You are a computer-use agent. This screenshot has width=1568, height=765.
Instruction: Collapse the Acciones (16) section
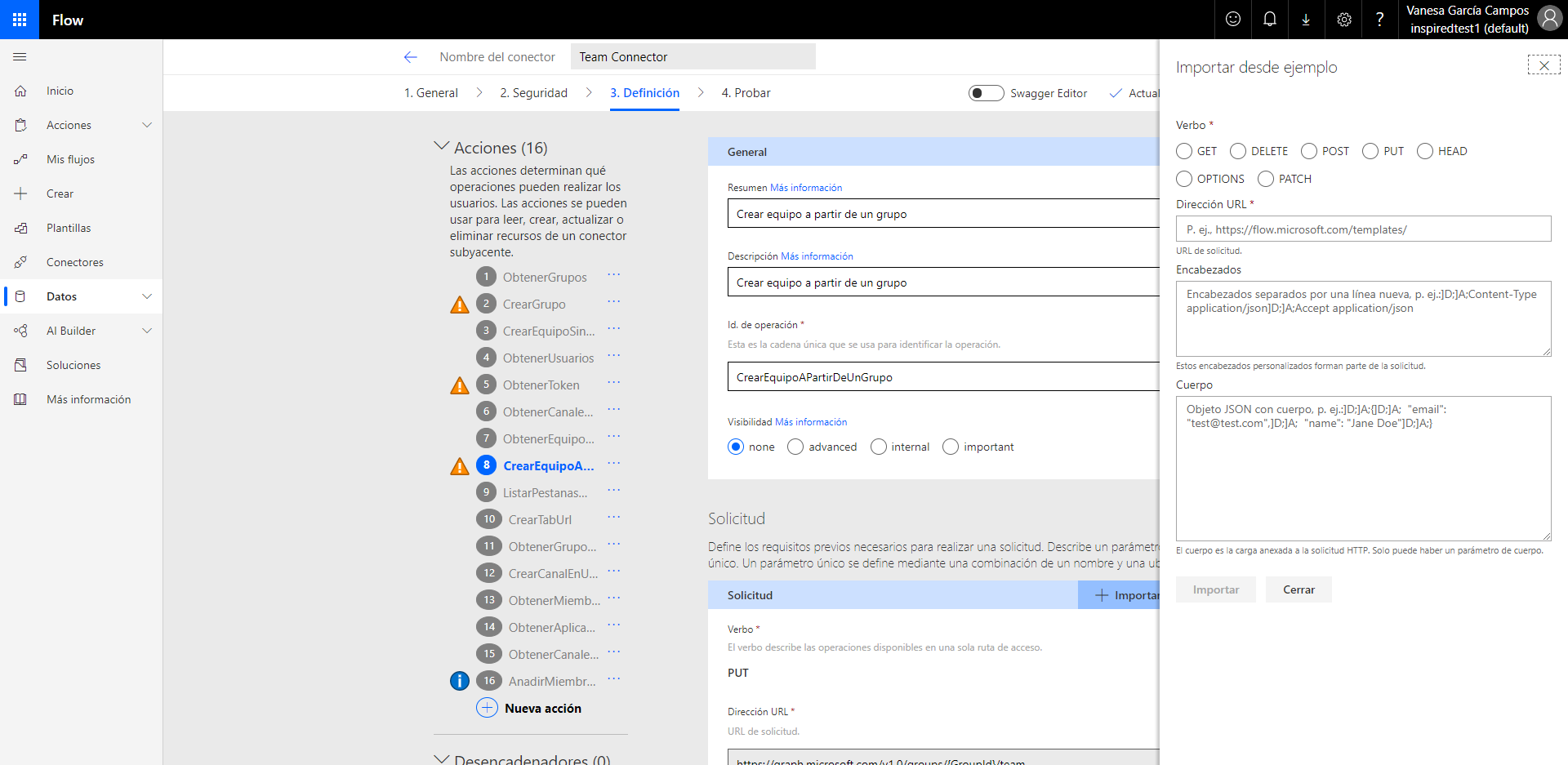442,147
